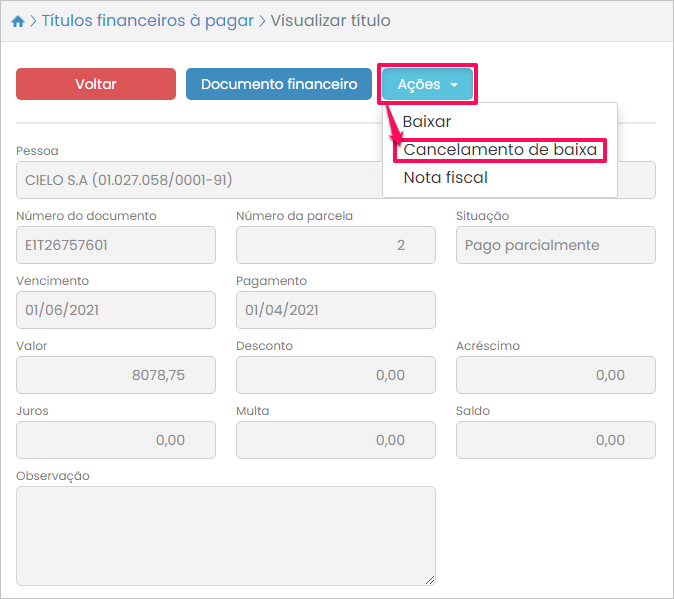Viewport: 674px width, 599px height.
Task: Toggle the Ações dropdown button
Action: pos(427,85)
